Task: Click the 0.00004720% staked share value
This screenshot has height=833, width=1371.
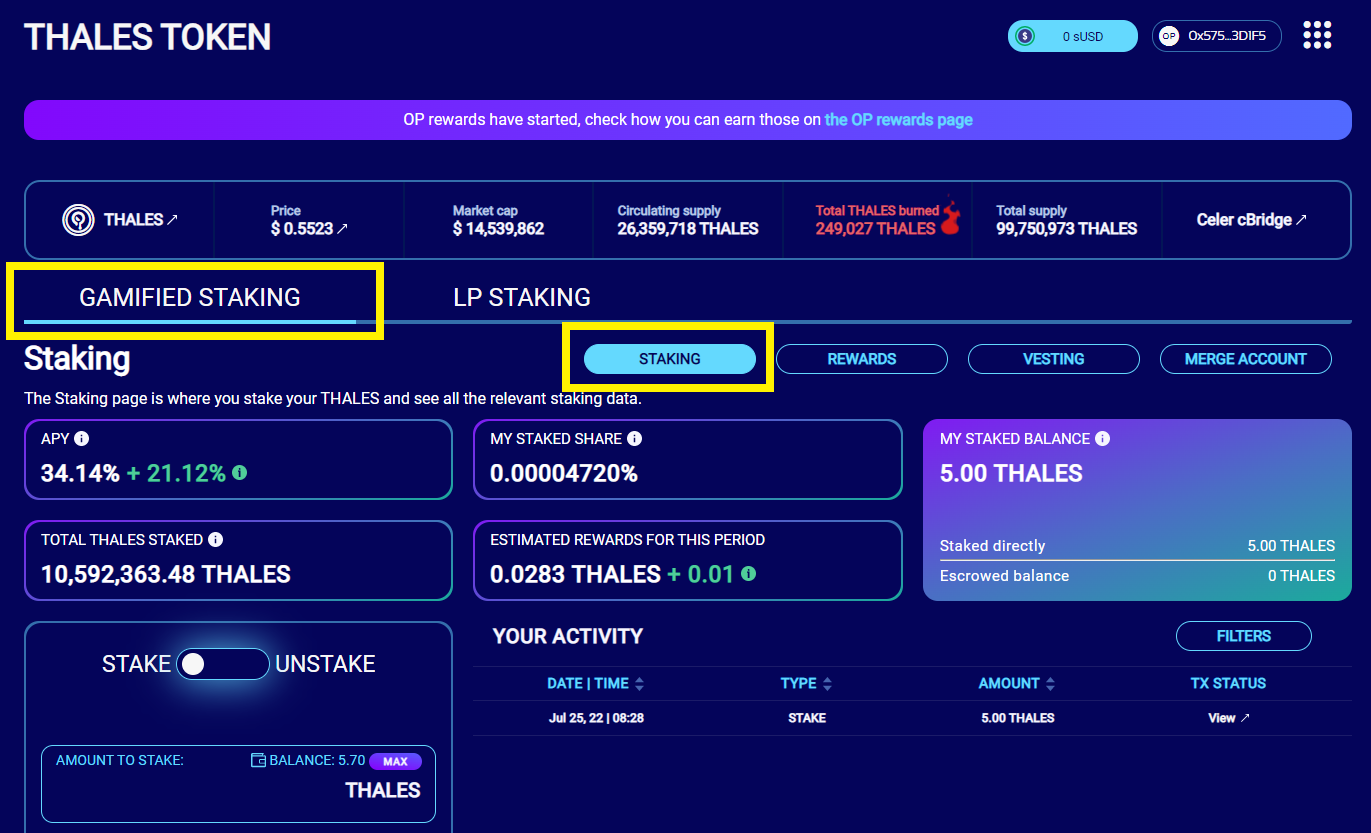Action: [x=564, y=474]
